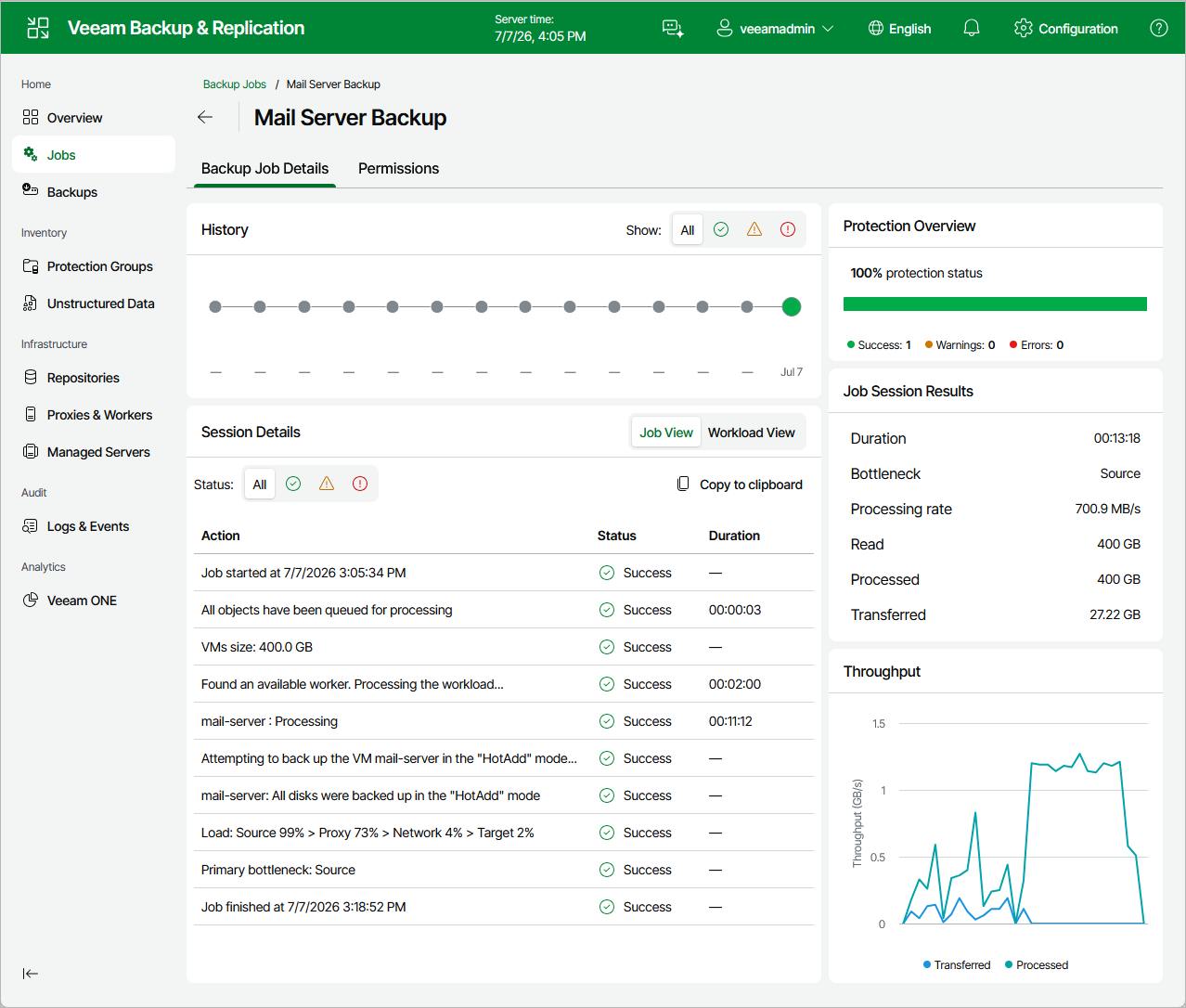
Task: Select 'Primary bottleneck: Source' row
Action: pyautogui.click(x=504, y=870)
